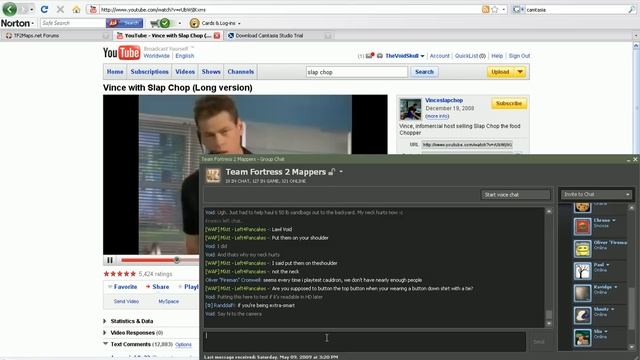Click into the chat message input box

[x=364, y=341]
